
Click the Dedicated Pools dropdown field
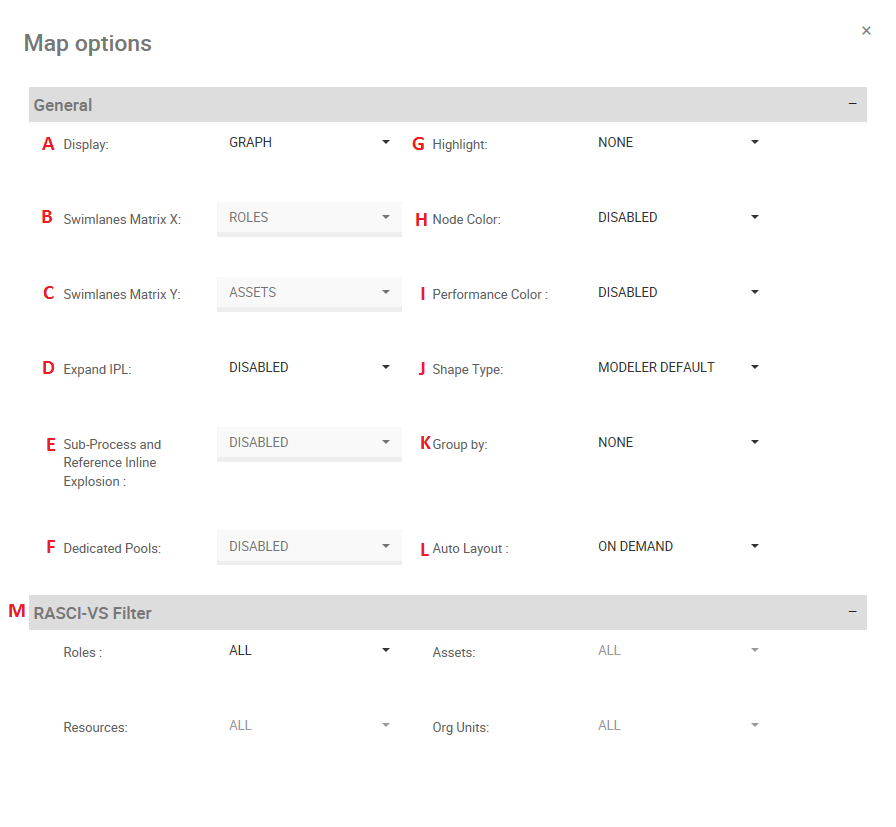(x=308, y=547)
